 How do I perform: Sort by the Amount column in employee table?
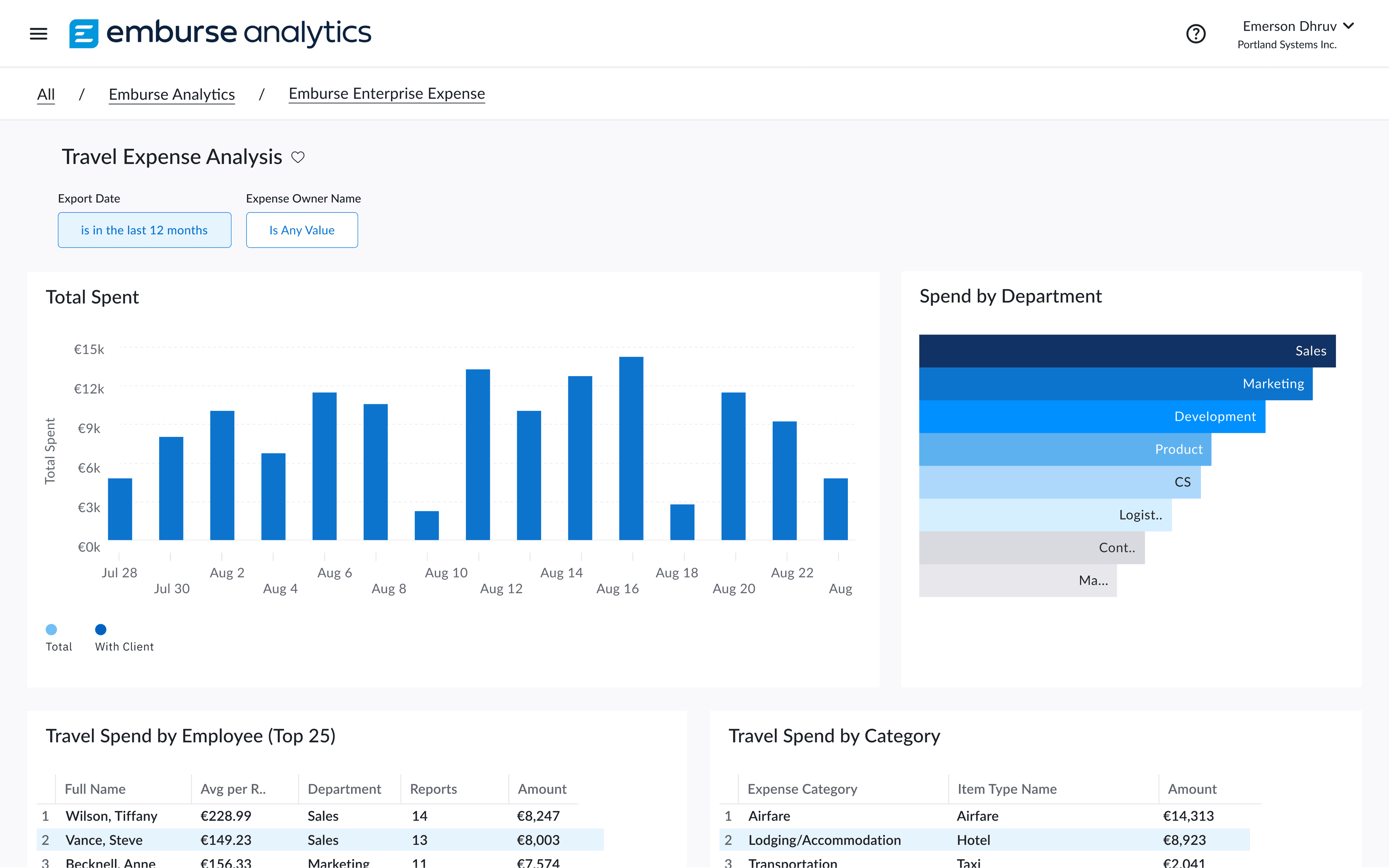542,789
